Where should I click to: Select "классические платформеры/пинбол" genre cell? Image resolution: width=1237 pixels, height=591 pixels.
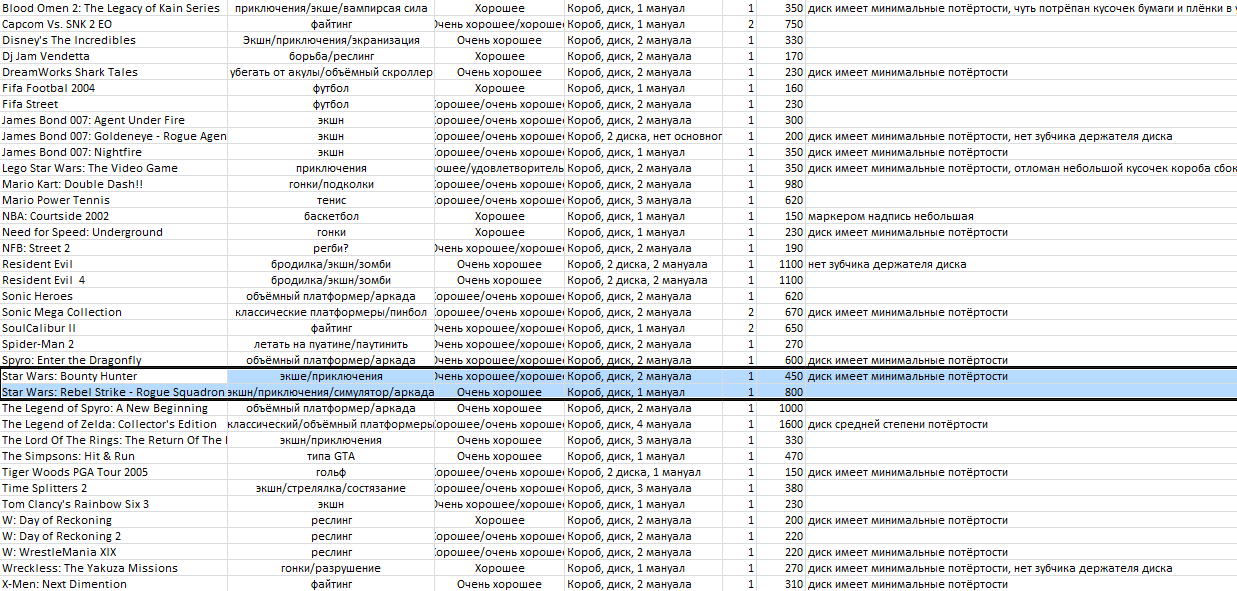click(x=331, y=312)
